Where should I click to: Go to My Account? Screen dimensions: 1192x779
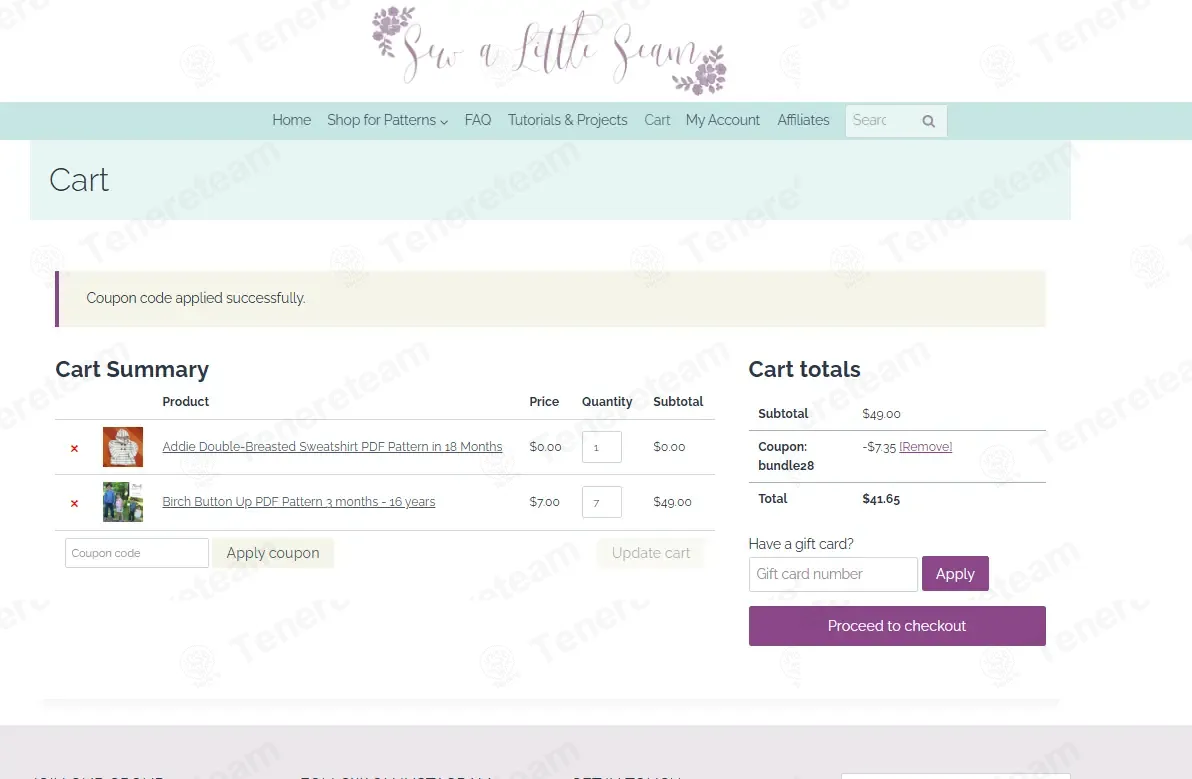coord(722,120)
